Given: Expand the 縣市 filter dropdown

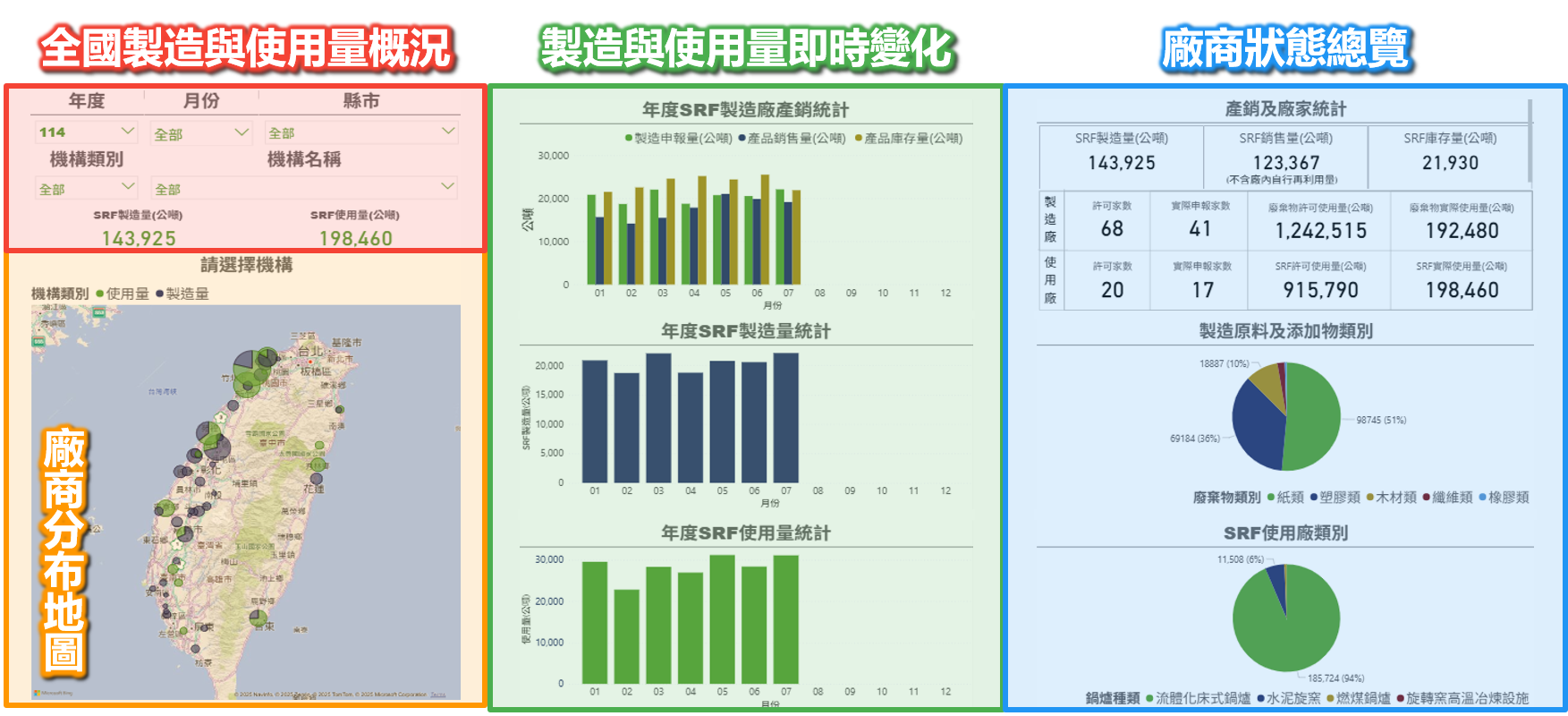Looking at the screenshot, I should tap(361, 132).
